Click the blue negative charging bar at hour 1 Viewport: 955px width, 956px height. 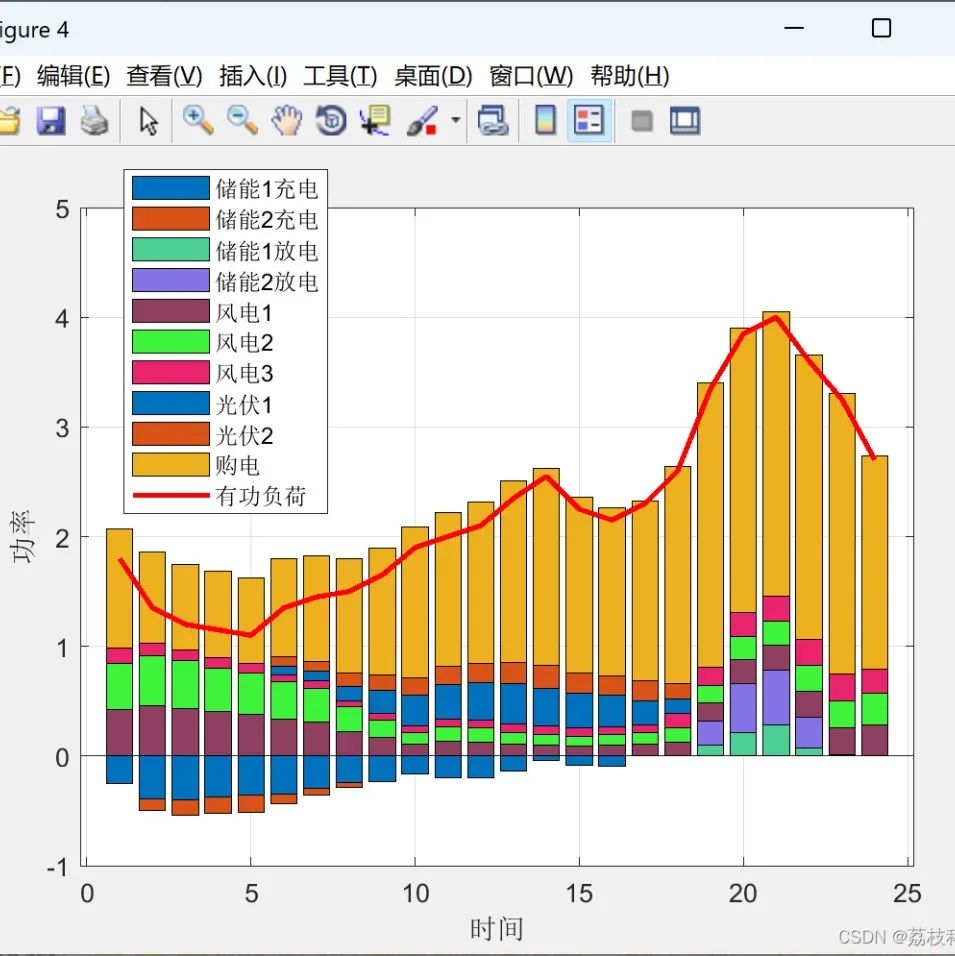[120, 769]
